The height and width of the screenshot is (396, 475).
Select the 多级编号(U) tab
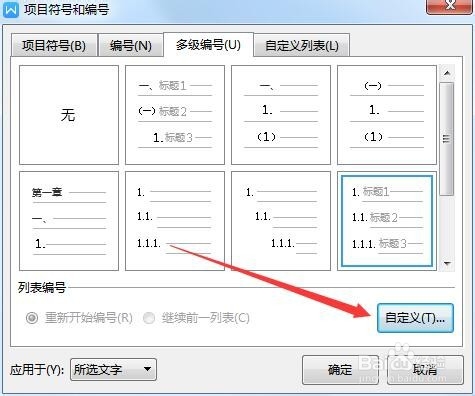tap(208, 44)
